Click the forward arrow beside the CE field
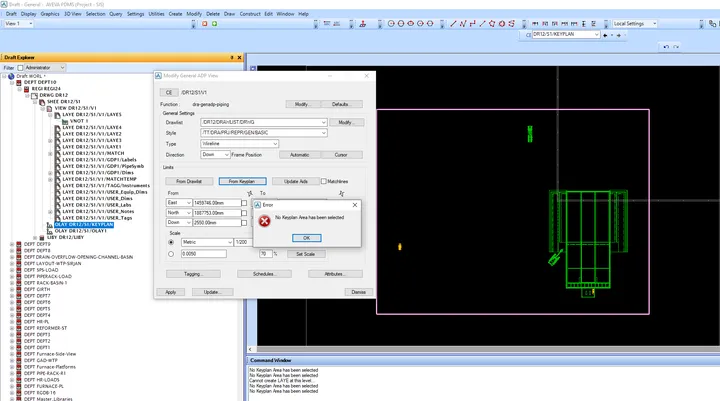 pos(619,35)
